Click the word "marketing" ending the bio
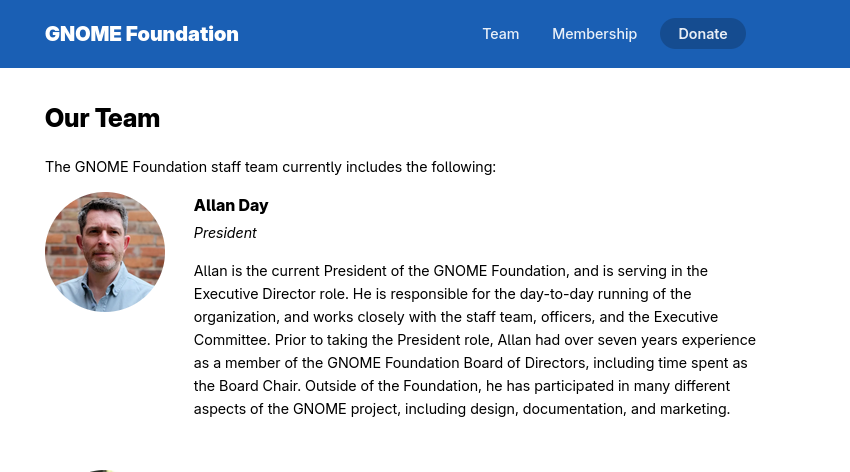This screenshot has height=472, width=850. [x=694, y=409]
